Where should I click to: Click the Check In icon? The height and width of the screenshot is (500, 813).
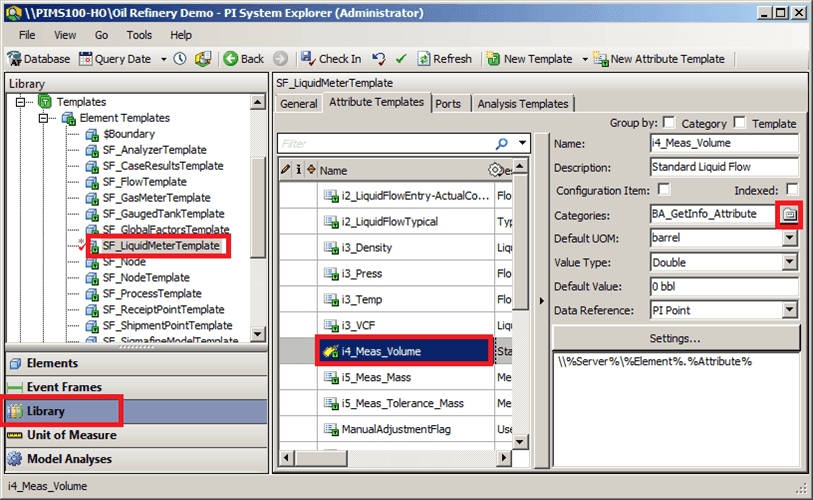pyautogui.click(x=308, y=59)
